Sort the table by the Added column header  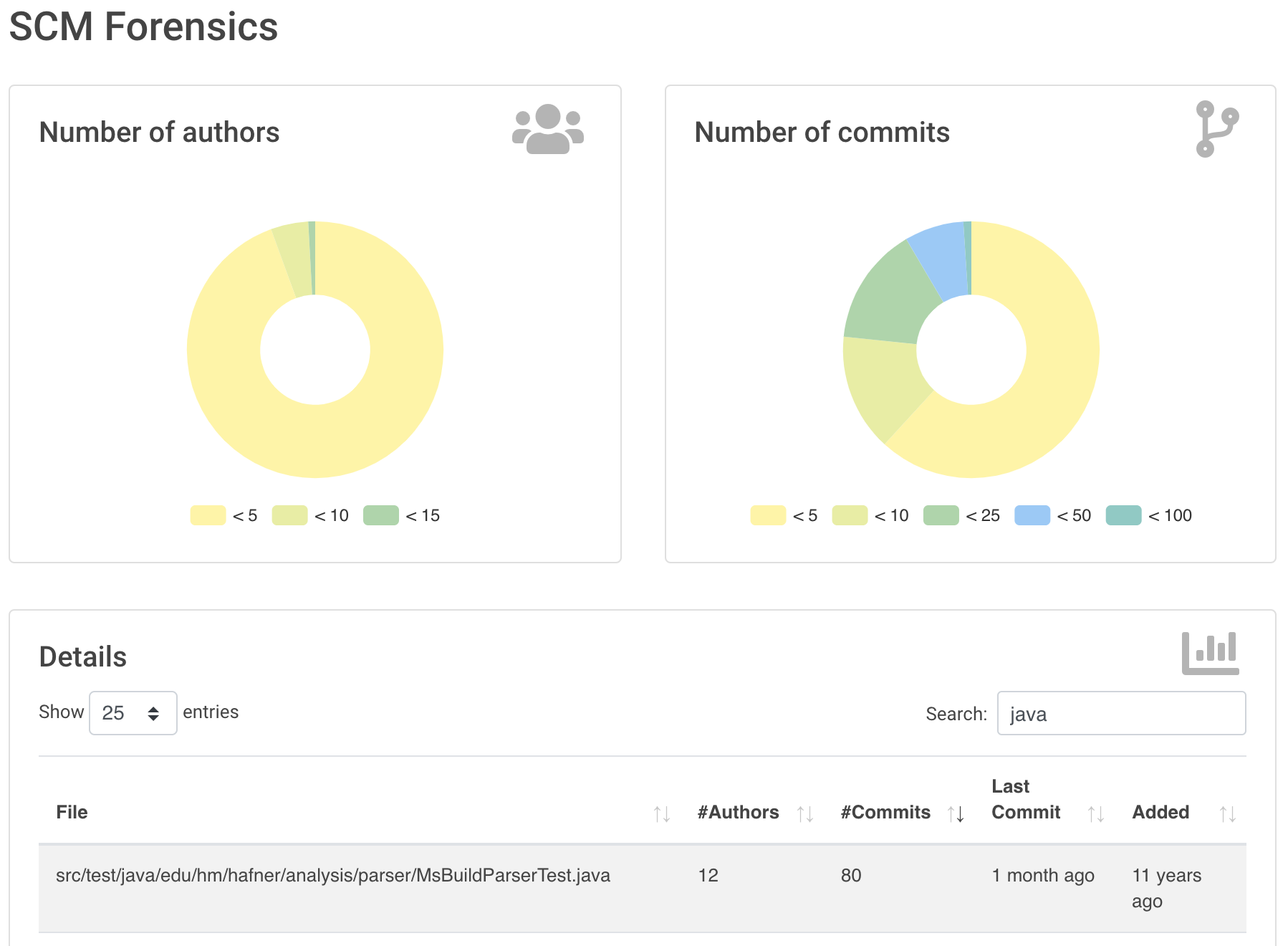[1160, 812]
